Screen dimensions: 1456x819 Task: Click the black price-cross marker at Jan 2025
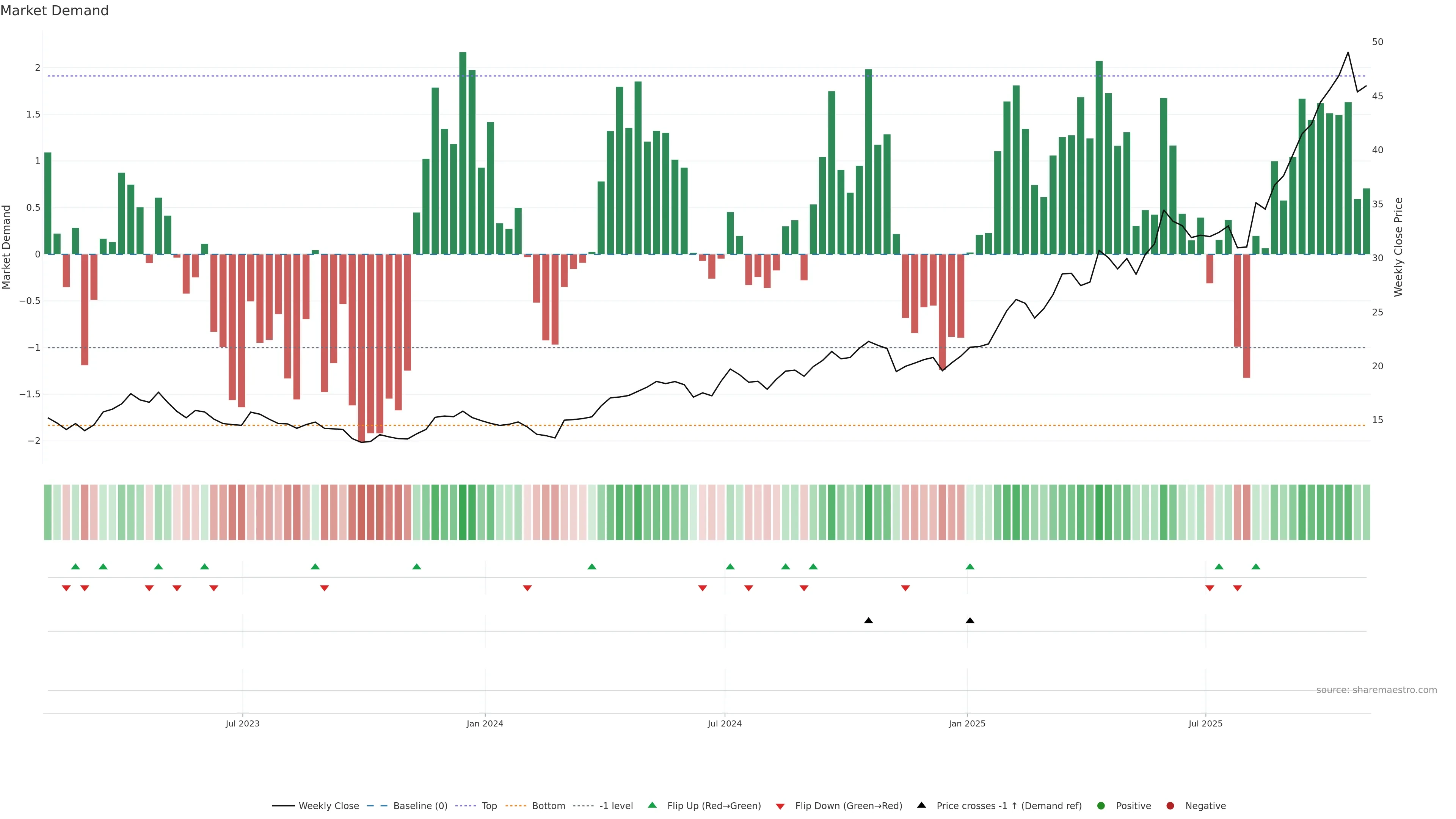970,621
